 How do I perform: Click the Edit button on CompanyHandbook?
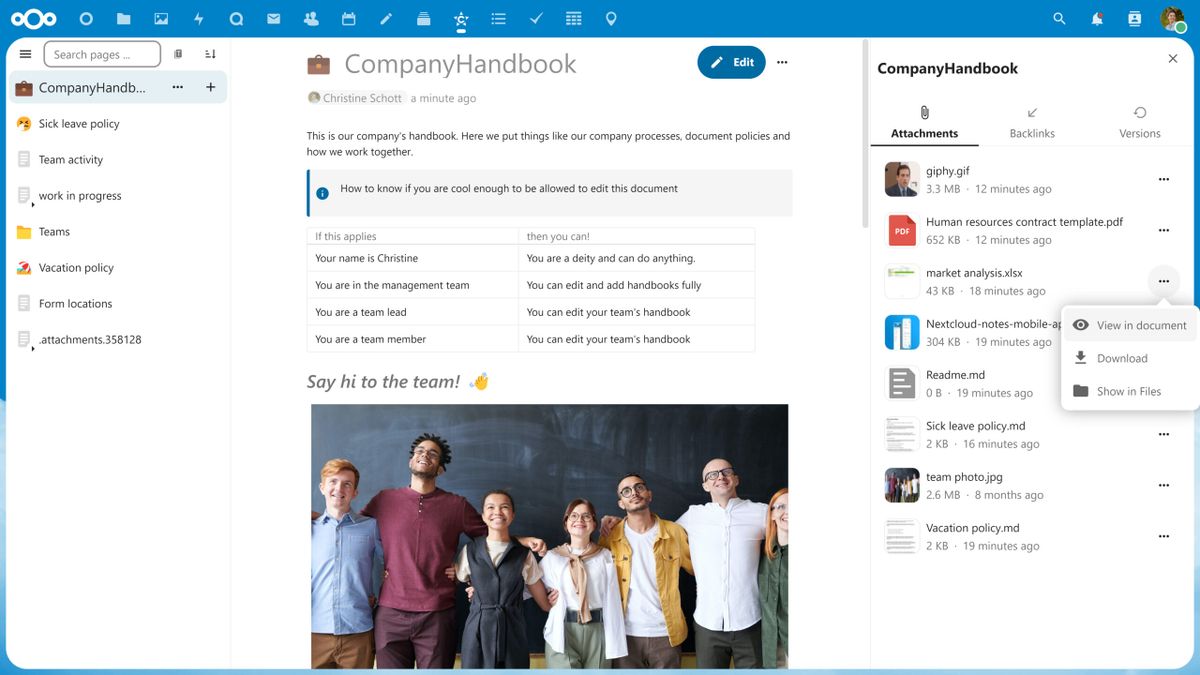[x=731, y=62]
